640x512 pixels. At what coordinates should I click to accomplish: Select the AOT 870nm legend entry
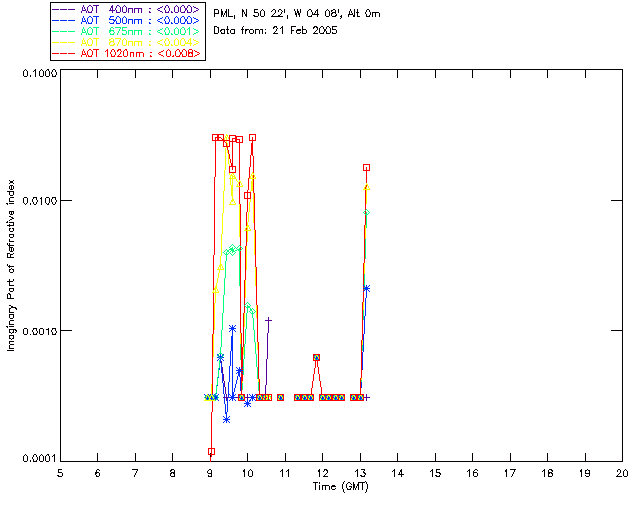(x=128, y=42)
